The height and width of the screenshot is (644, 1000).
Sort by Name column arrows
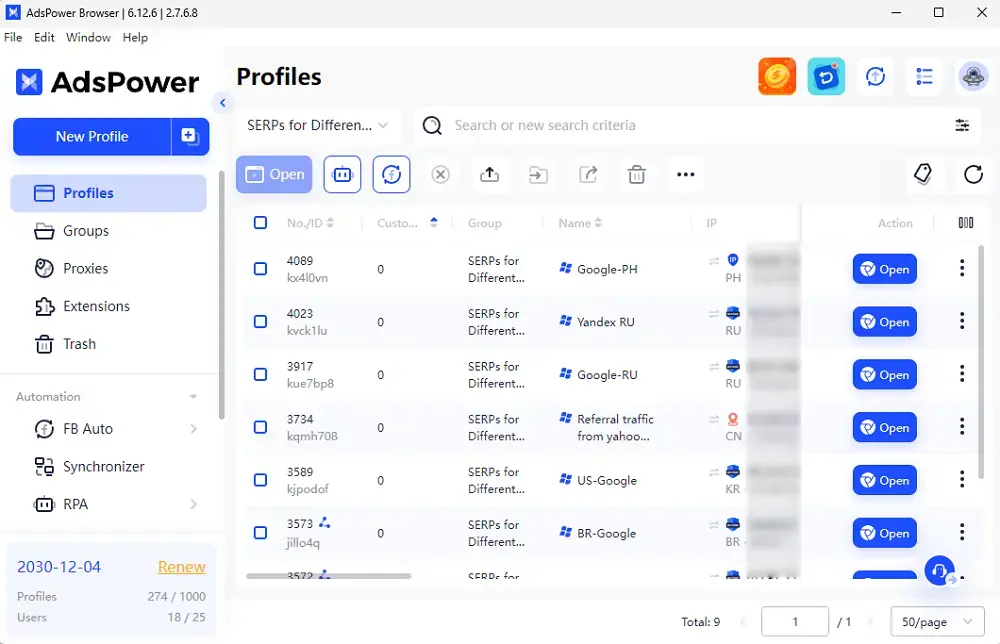click(x=598, y=223)
